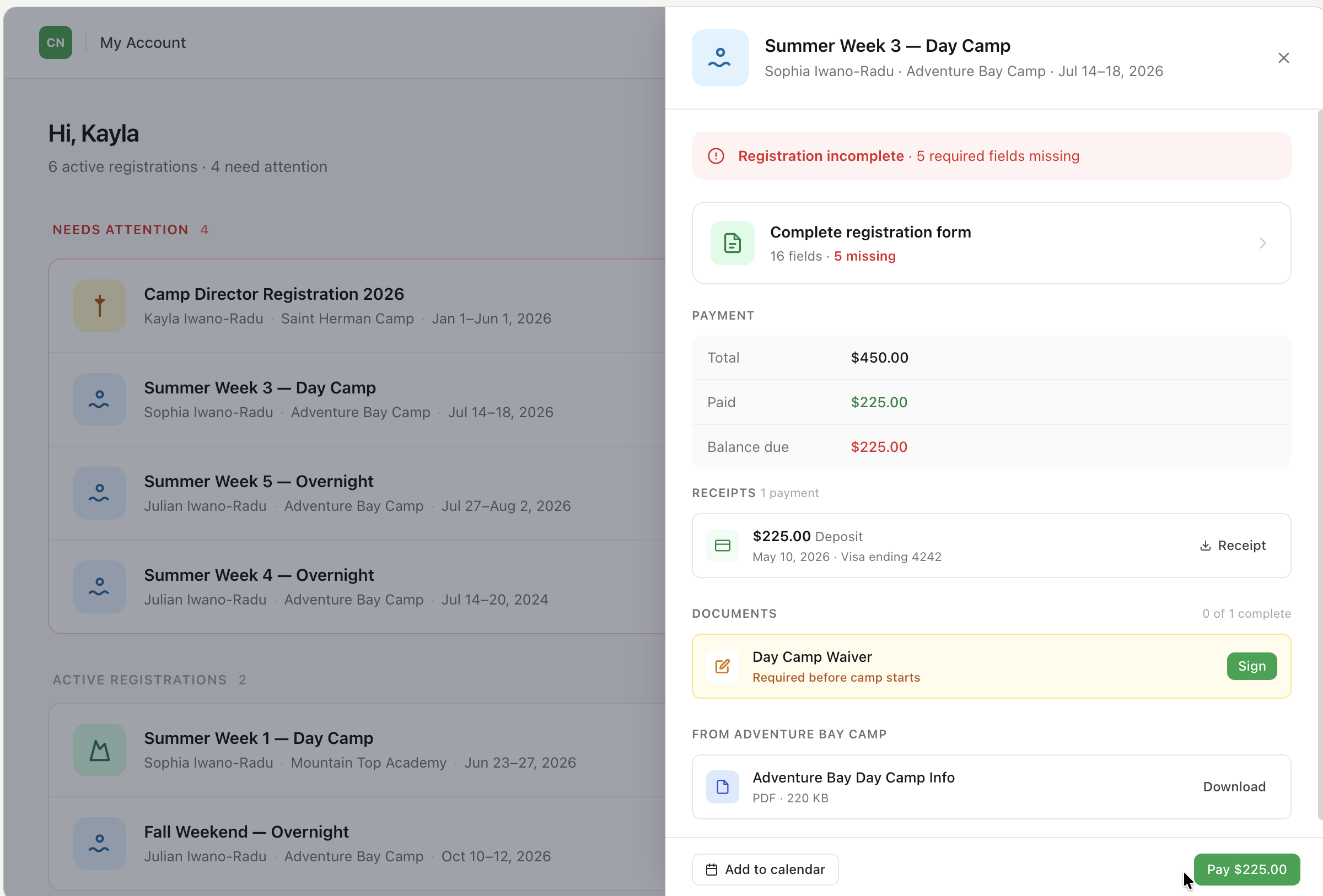Expand the Complete registration form card
The image size is (1323, 896).
coord(991,243)
